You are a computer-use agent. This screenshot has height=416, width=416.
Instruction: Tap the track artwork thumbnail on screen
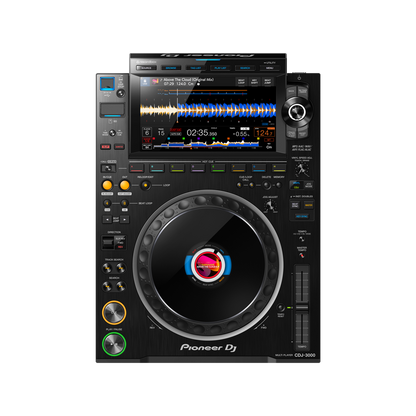tap(155, 81)
